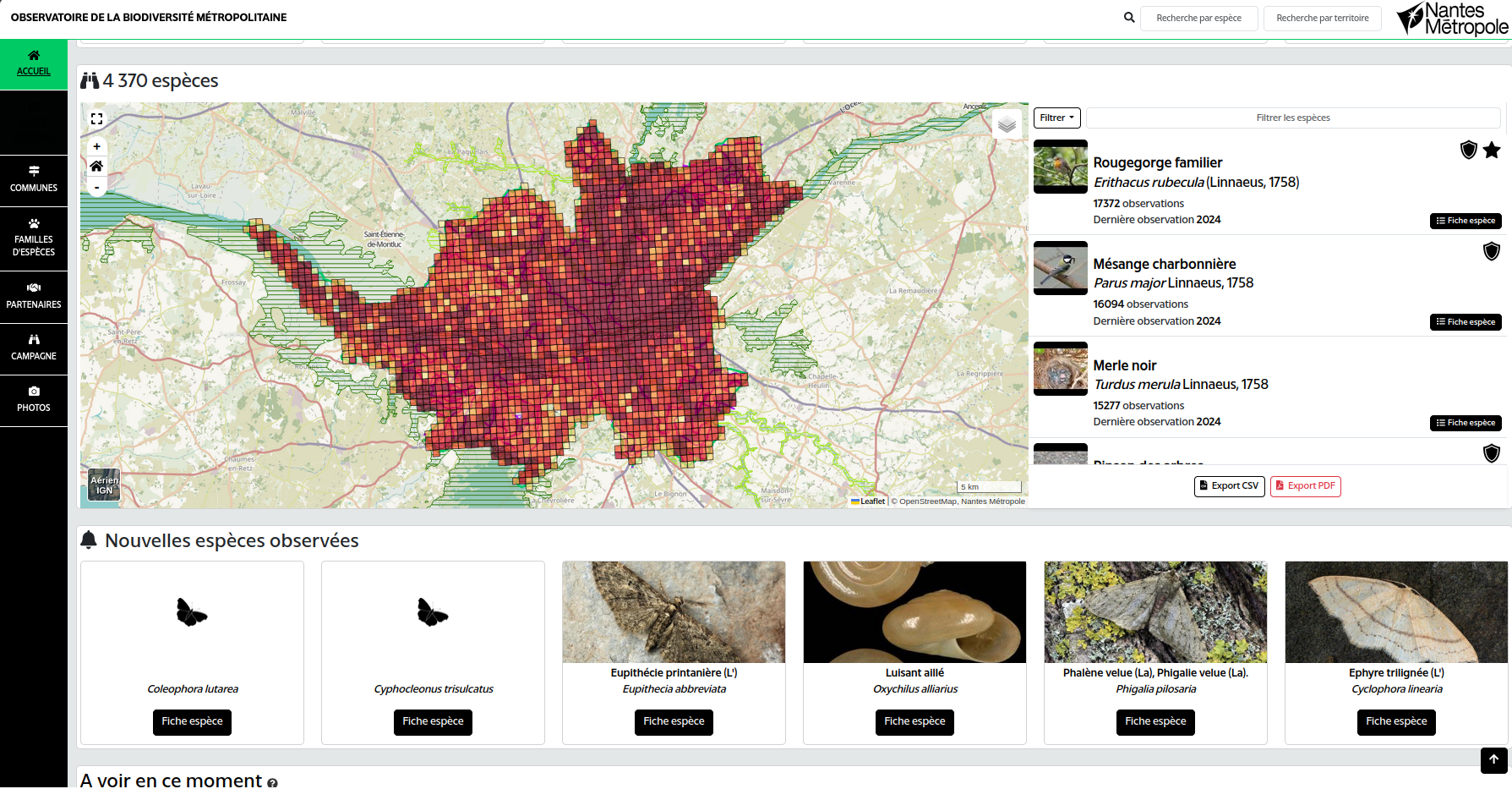Screen dimensions: 1512x789
Task: Focus the Recherche par territoire field
Action: click(1322, 19)
